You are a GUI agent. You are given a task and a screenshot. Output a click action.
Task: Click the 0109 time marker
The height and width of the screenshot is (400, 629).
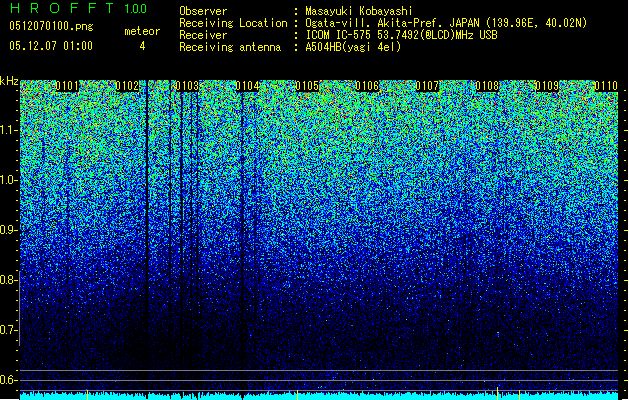[547, 86]
